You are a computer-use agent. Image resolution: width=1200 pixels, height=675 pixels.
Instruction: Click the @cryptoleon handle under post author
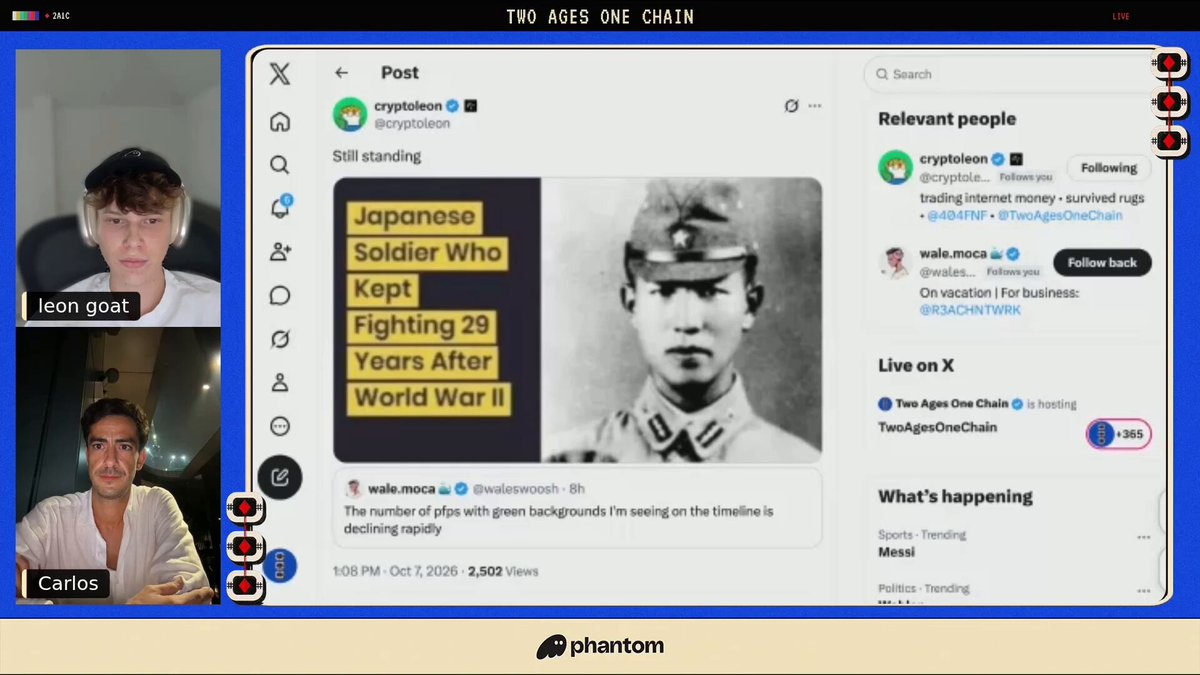pyautogui.click(x=412, y=124)
